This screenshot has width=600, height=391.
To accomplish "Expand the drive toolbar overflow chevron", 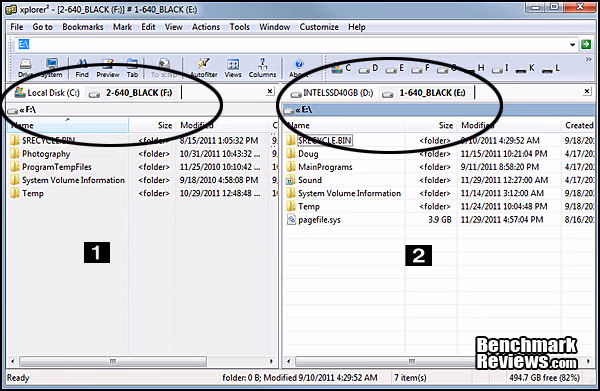I will (589, 59).
